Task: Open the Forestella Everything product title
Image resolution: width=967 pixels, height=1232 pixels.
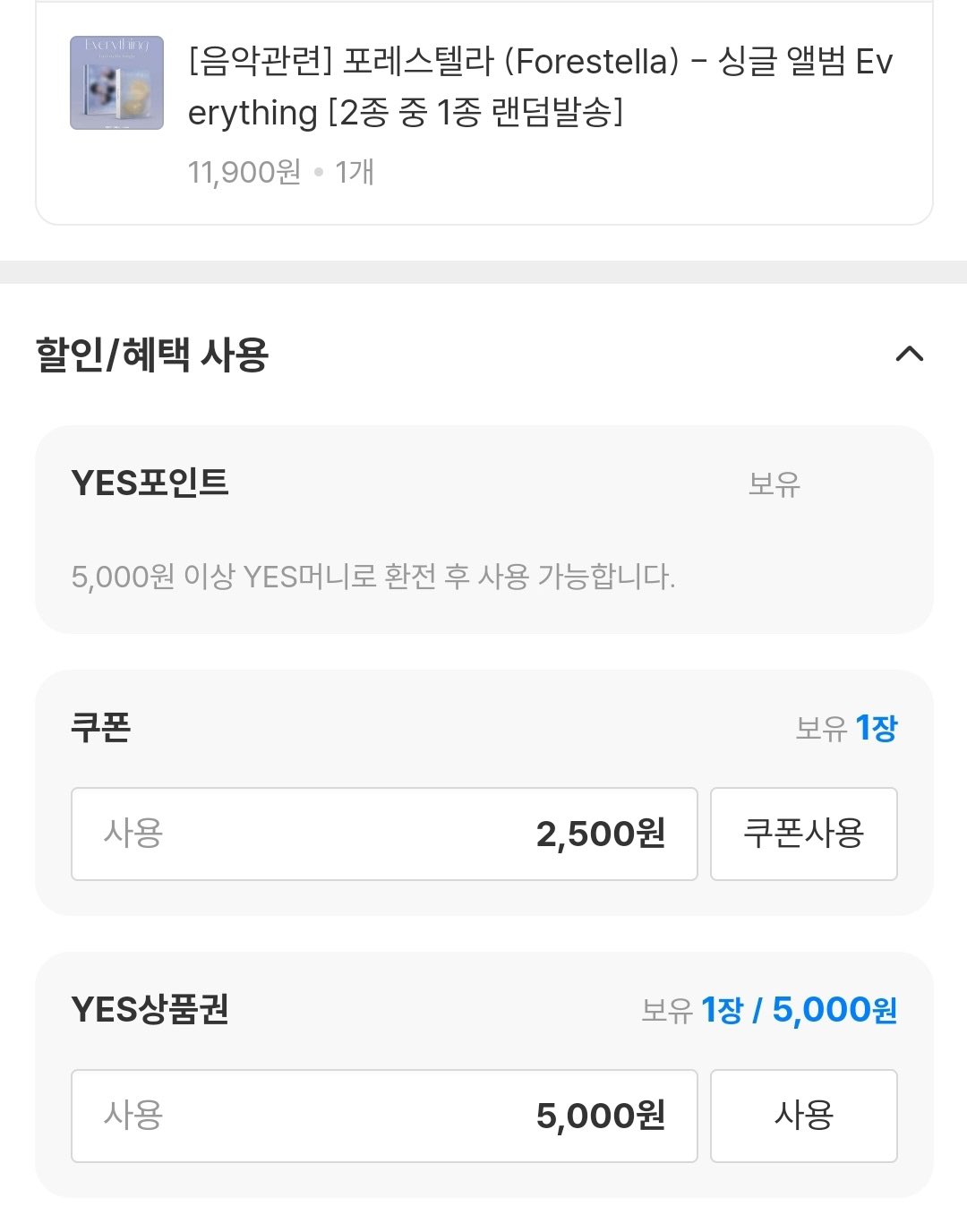Action: coord(540,87)
